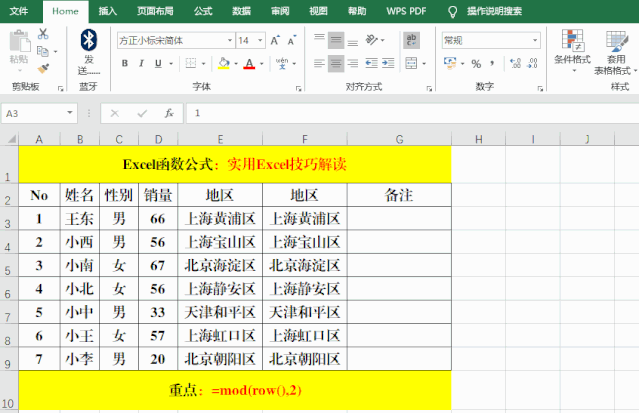Select column G header
This screenshot has width=639, height=413.
click(399, 139)
